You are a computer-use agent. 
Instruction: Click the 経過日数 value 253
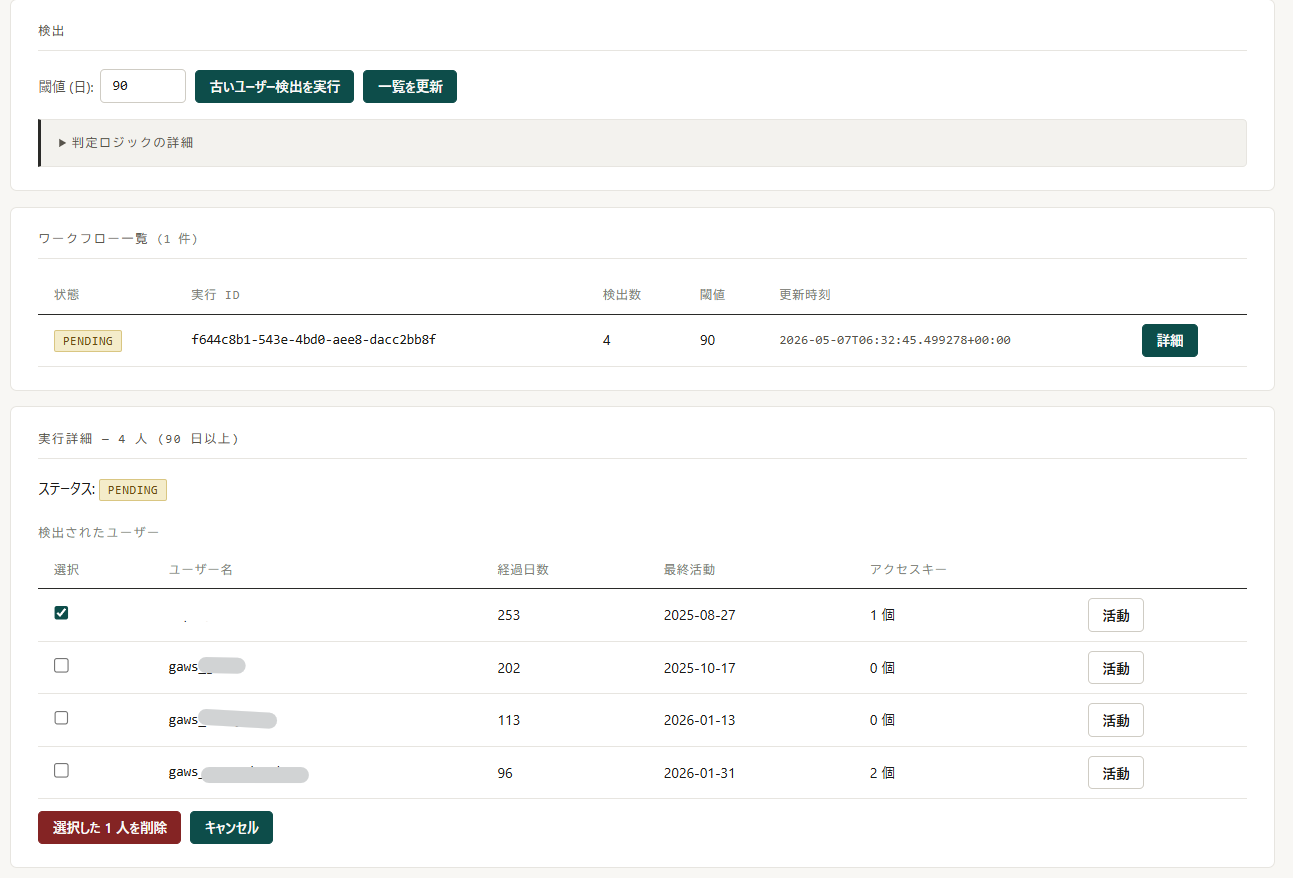[508, 615]
